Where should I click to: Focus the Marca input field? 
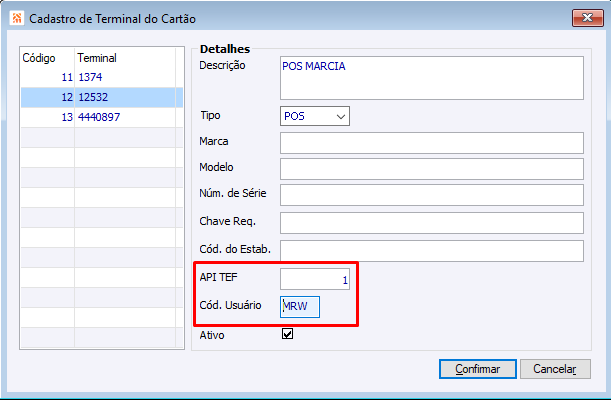pos(431,142)
